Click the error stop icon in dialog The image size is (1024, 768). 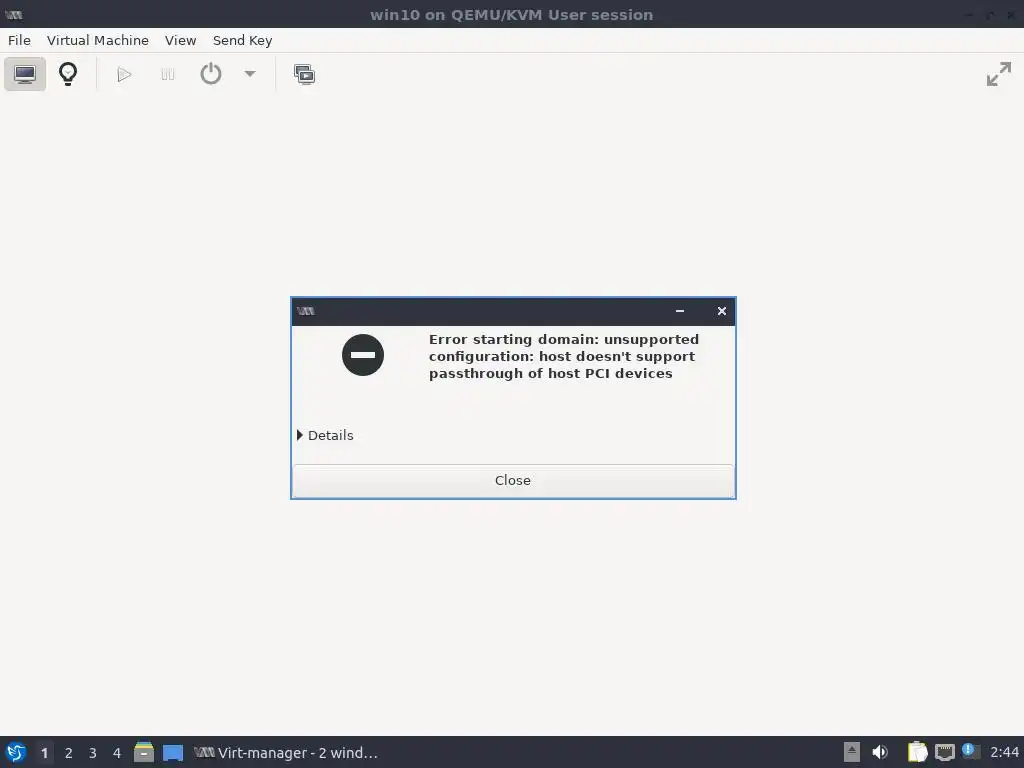click(363, 355)
